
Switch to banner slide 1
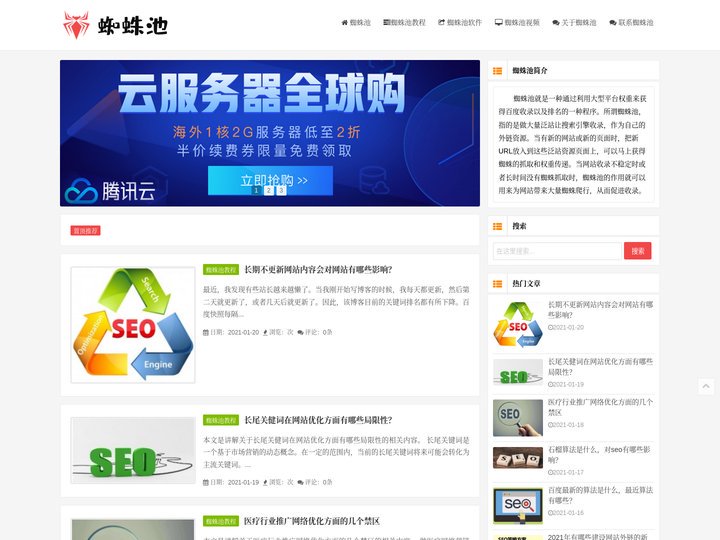point(256,190)
